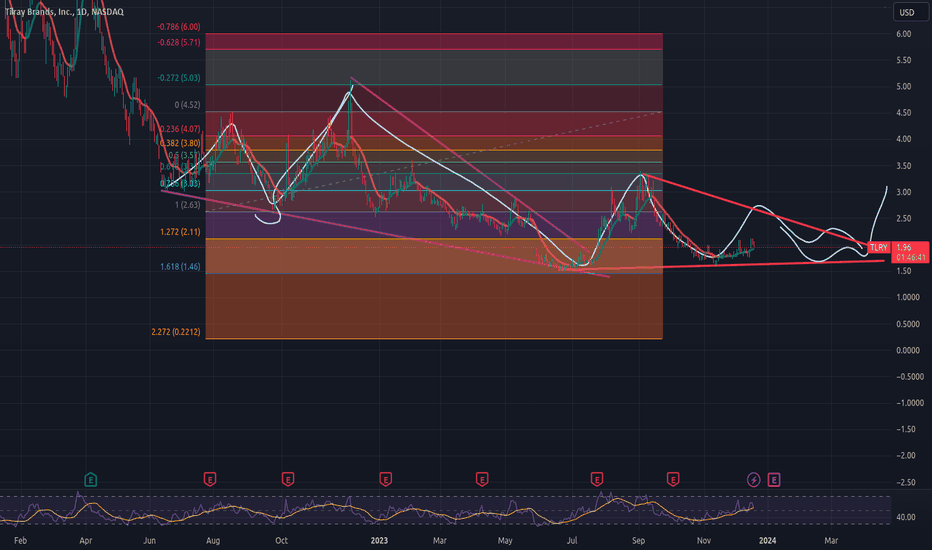Click the 4.50 price axis label

[903, 113]
